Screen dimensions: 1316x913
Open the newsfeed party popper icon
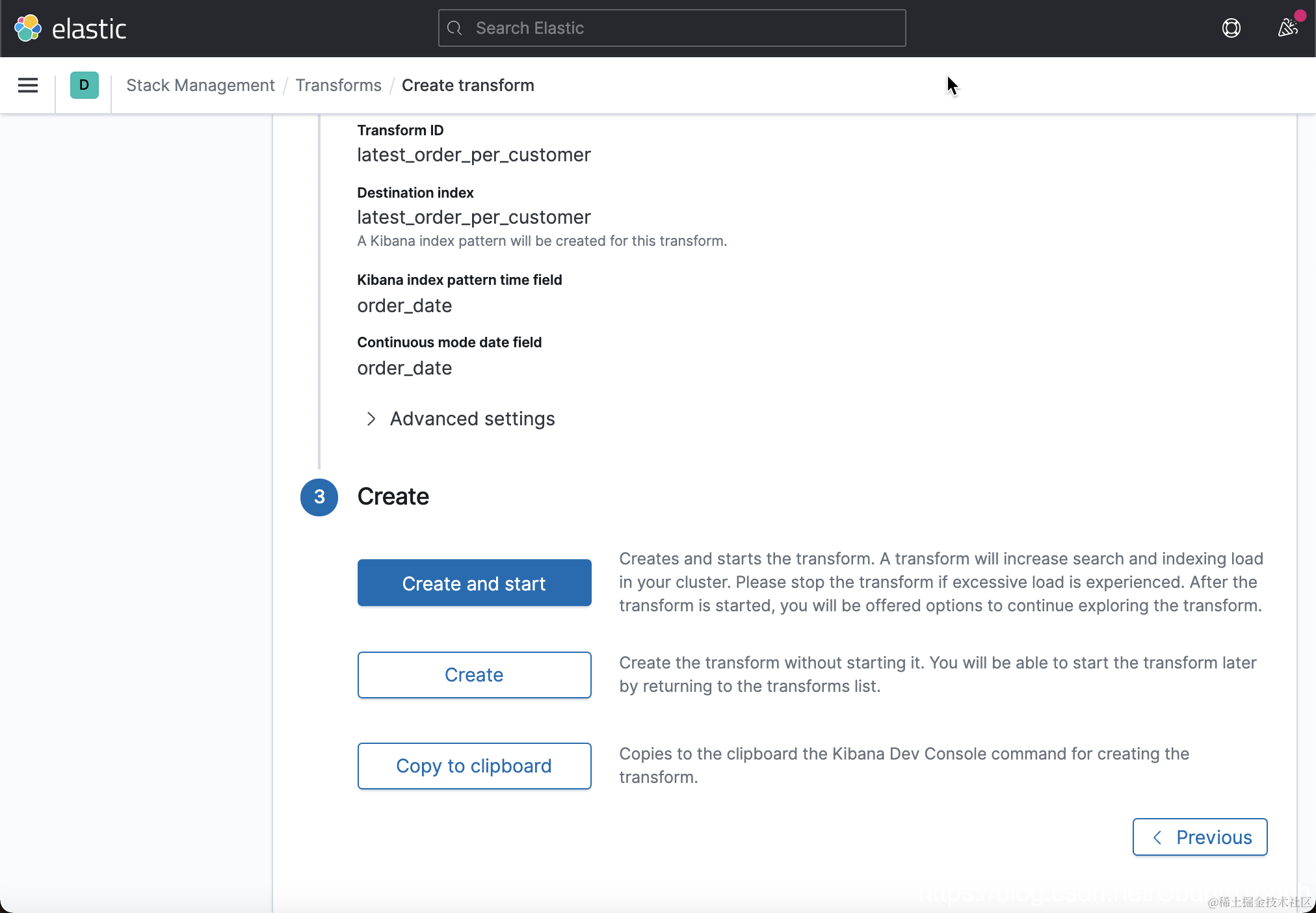point(1287,28)
